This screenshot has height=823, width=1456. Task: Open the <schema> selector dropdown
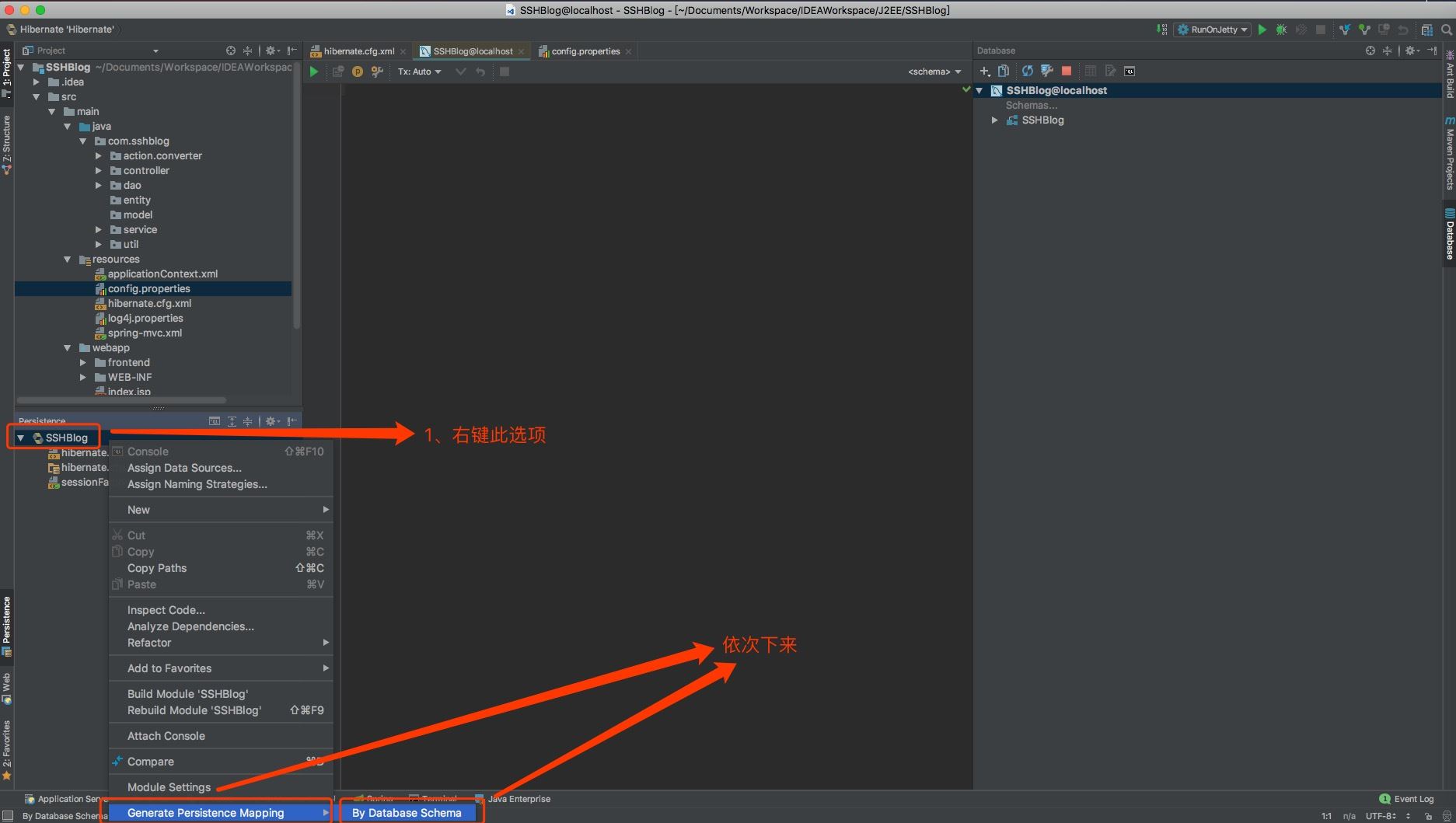click(934, 71)
